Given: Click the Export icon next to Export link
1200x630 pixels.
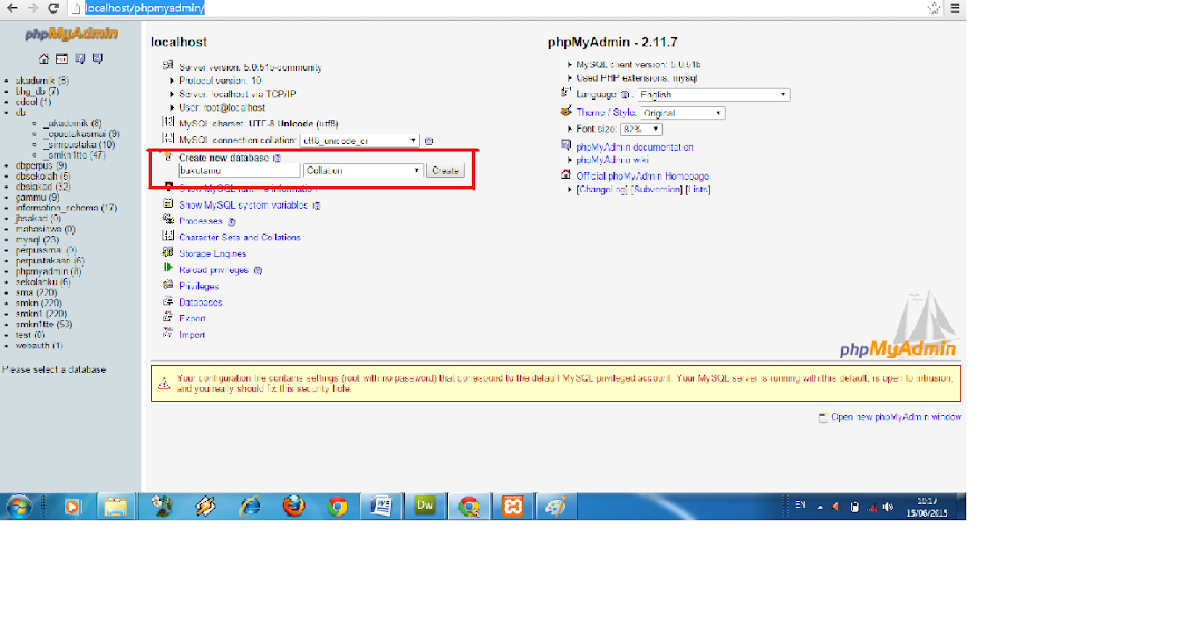Looking at the screenshot, I should 168,318.
